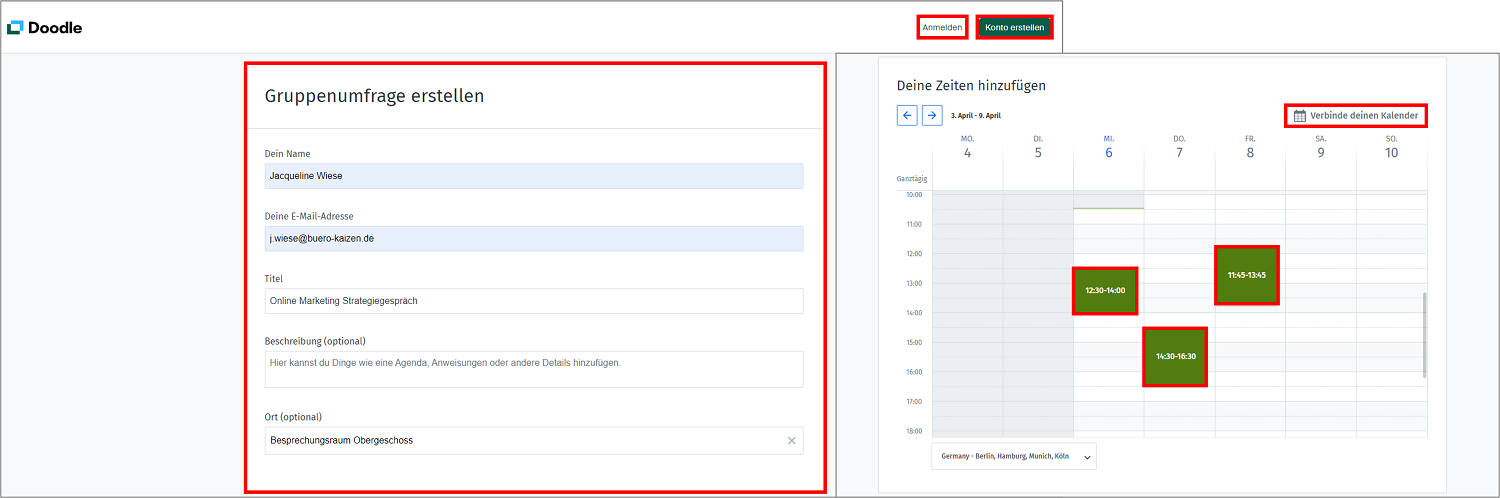Click the Ganztägig row label
The image size is (1500, 498).
912,179
